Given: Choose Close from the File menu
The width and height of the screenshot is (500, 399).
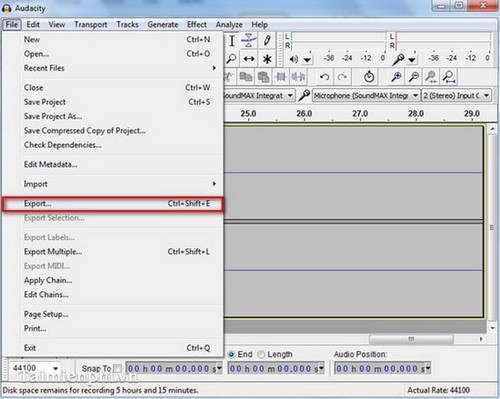Looking at the screenshot, I should 112,88.
